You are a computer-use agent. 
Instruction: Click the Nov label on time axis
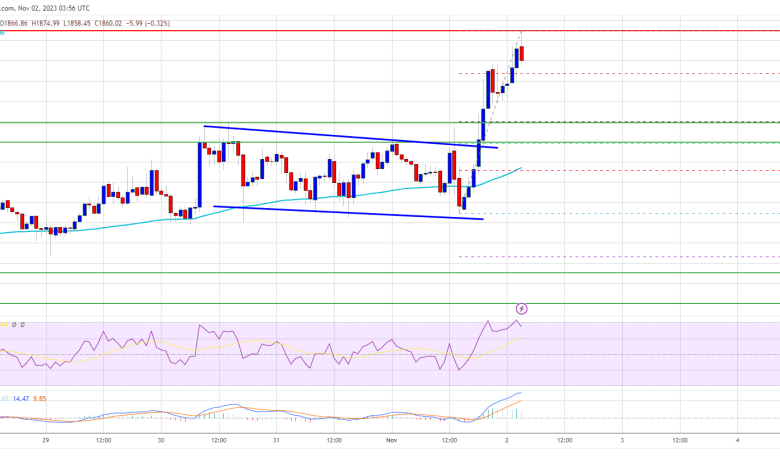392,439
